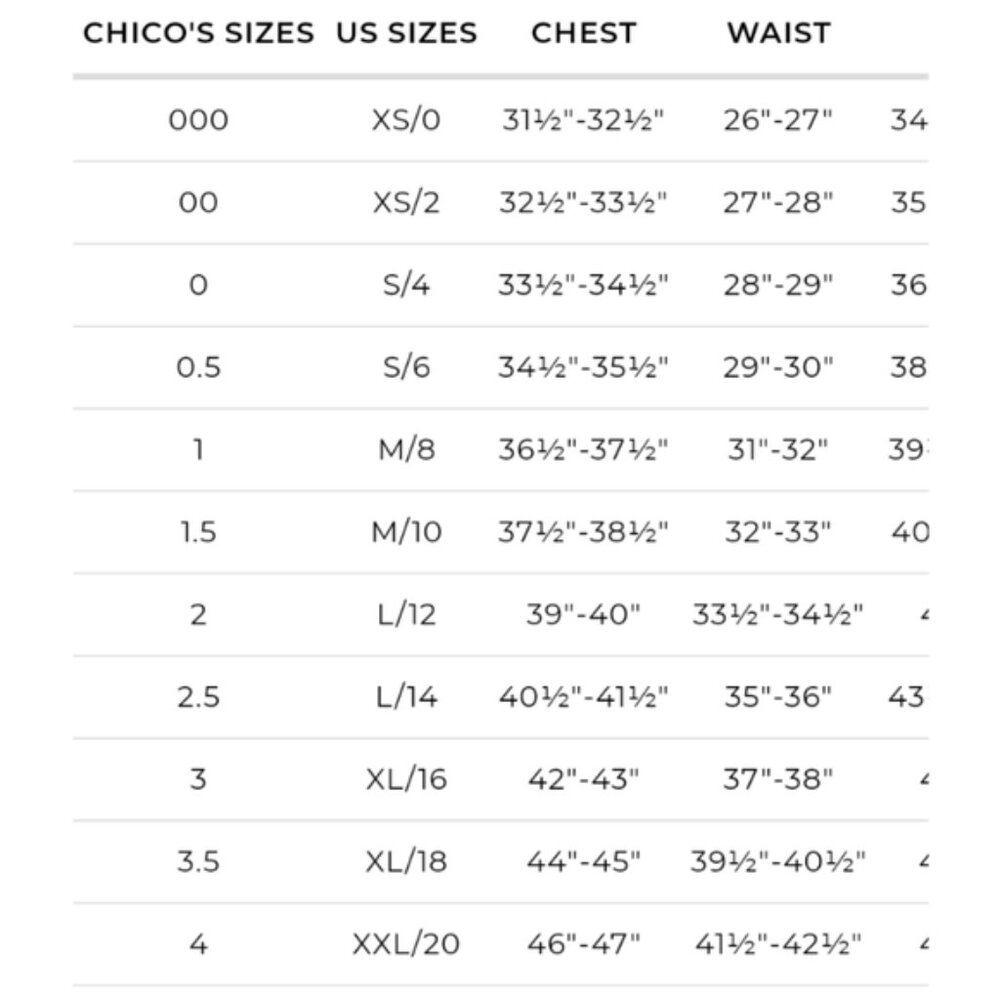Select the XS/0 US size cell
Viewport: 1000px width, 1000px height.
pyautogui.click(x=406, y=120)
